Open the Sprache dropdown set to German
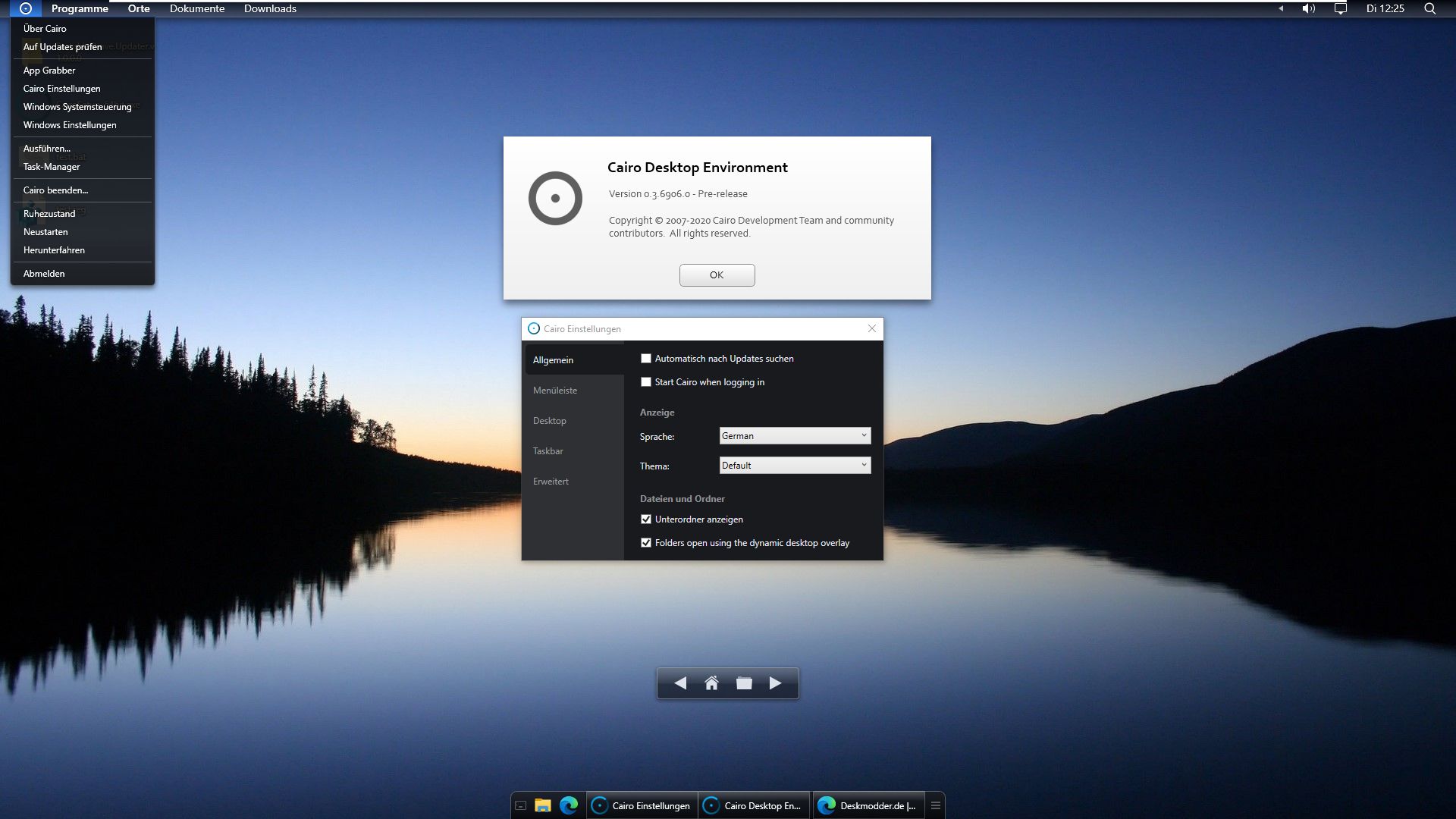Screen dimensions: 1456x819 795,435
